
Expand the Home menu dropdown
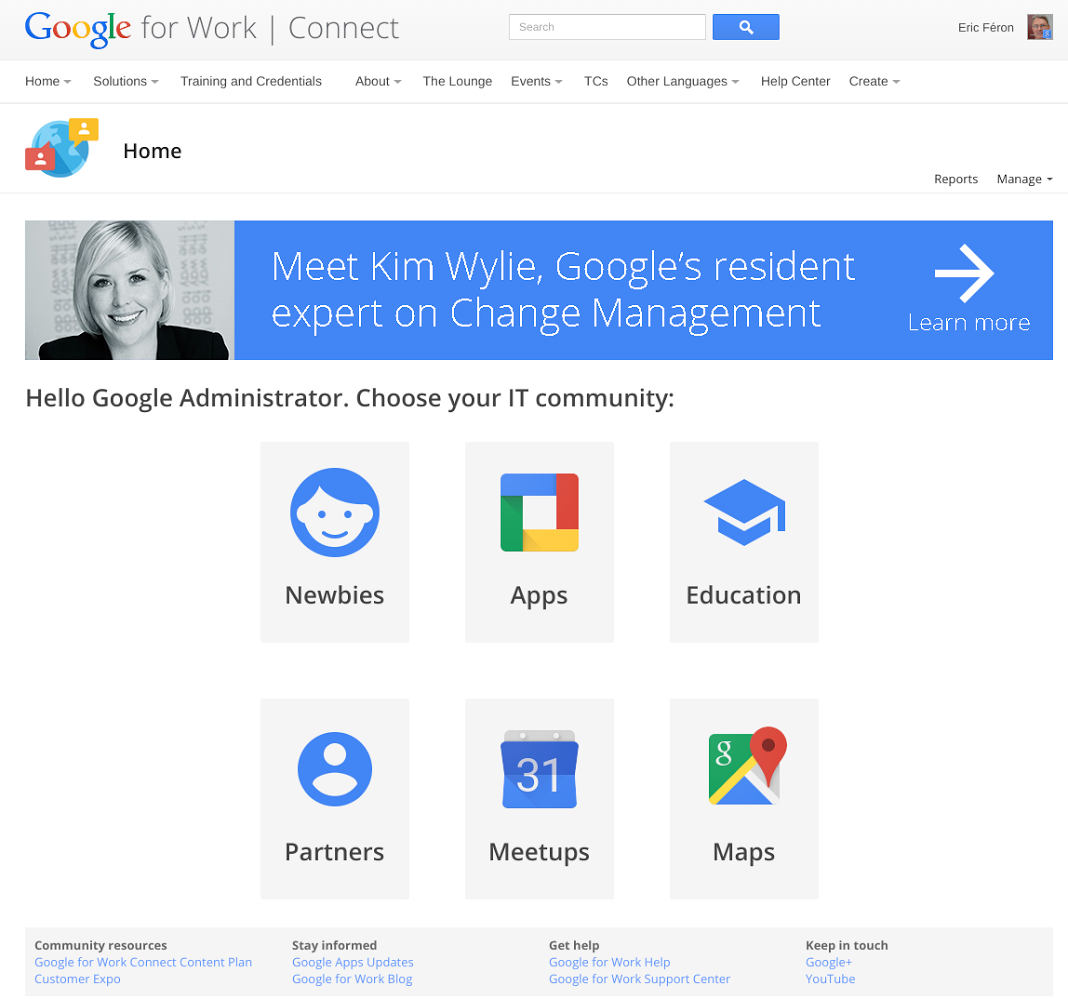[x=48, y=81]
